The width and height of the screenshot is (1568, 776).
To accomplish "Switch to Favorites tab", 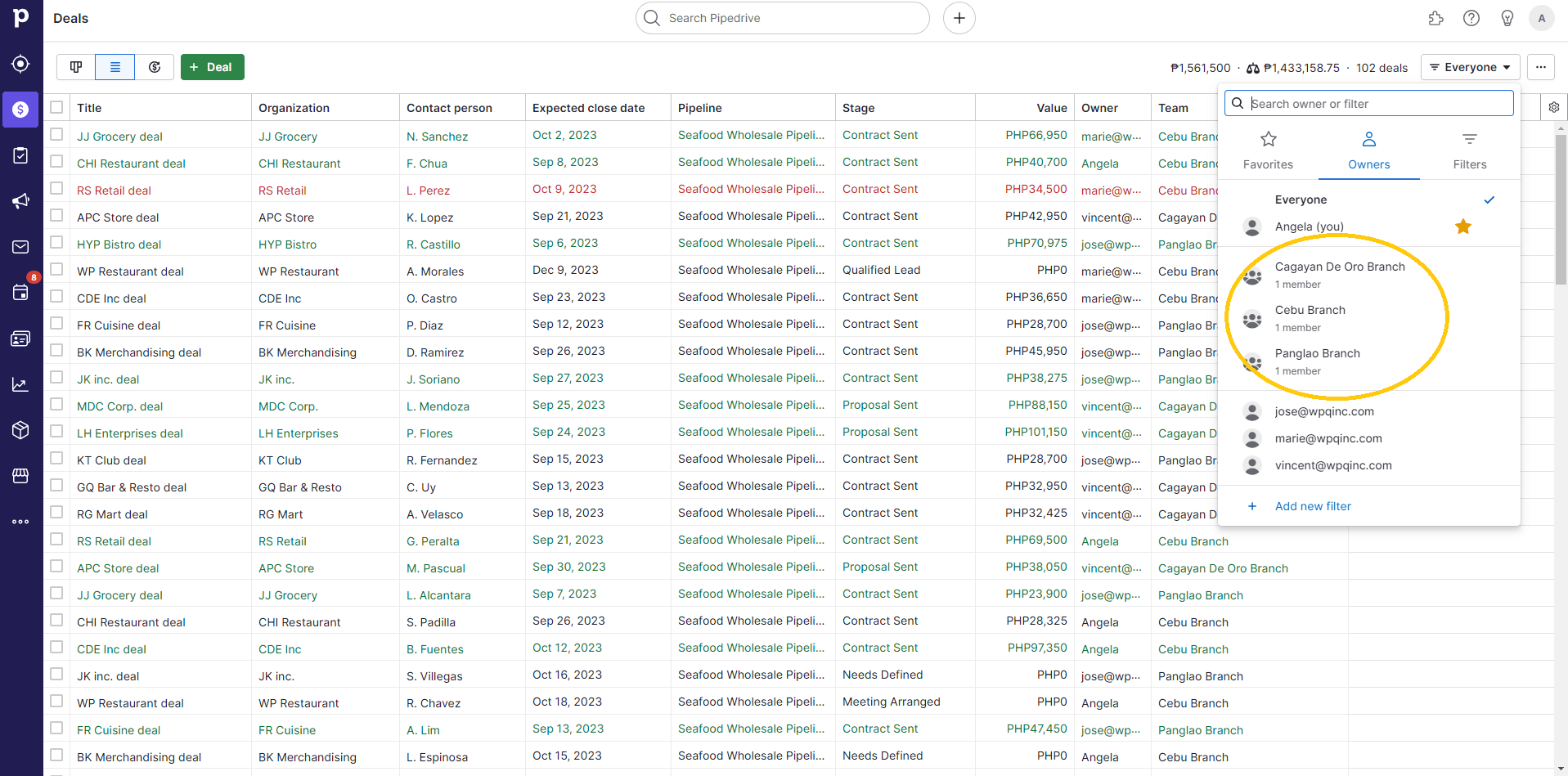I will [1268, 150].
